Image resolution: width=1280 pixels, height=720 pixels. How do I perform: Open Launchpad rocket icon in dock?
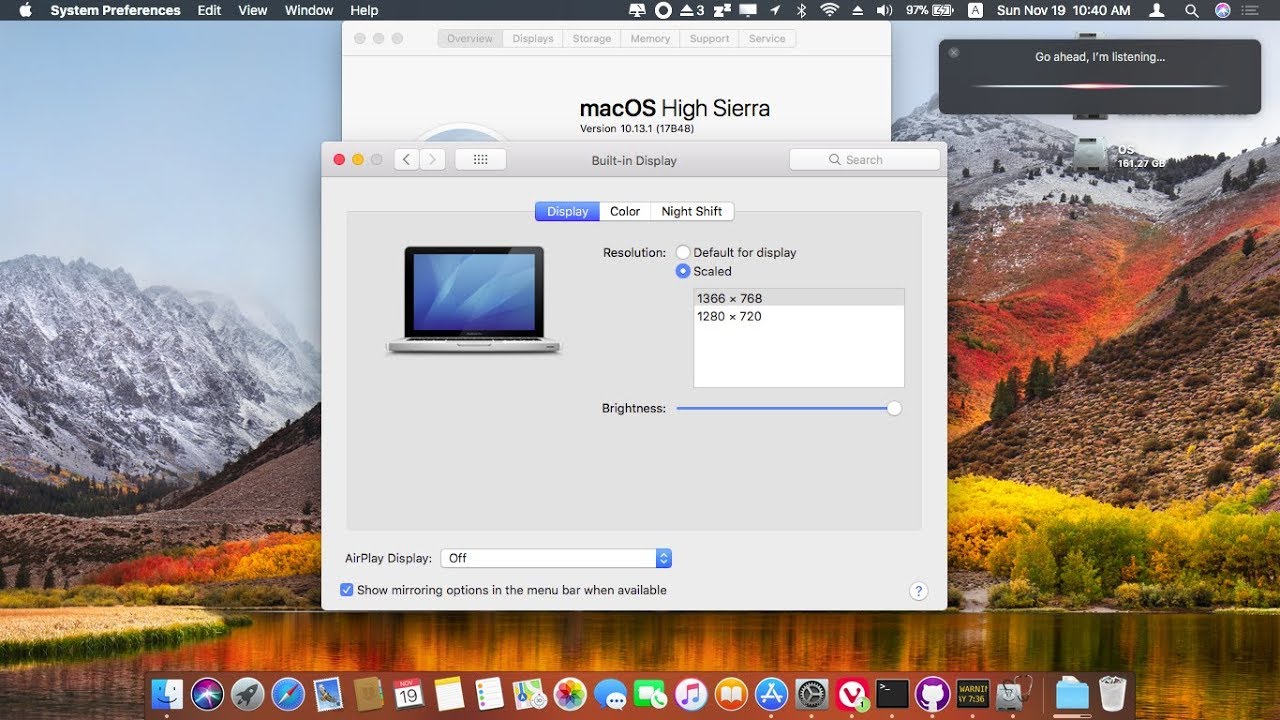(247, 693)
